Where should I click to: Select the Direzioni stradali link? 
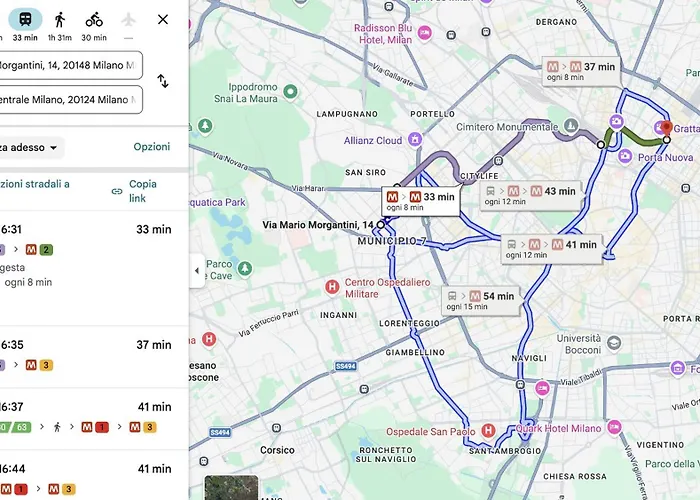point(35,184)
